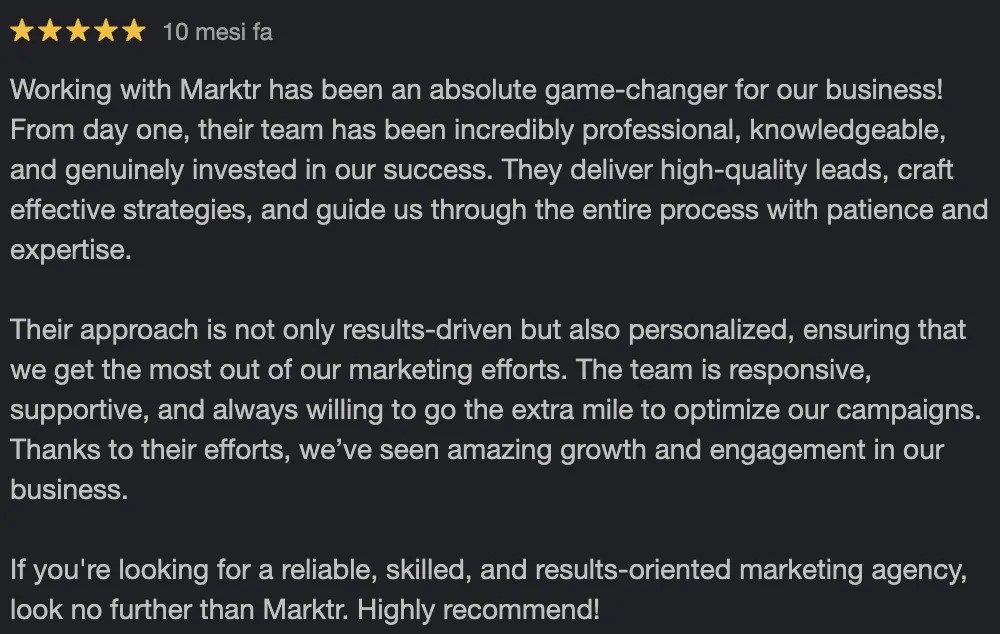Click the fourth gold rating star

coord(106,31)
